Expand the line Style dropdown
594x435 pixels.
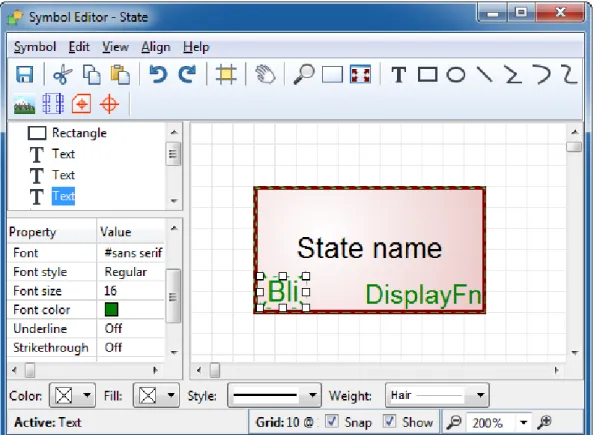tap(274, 395)
